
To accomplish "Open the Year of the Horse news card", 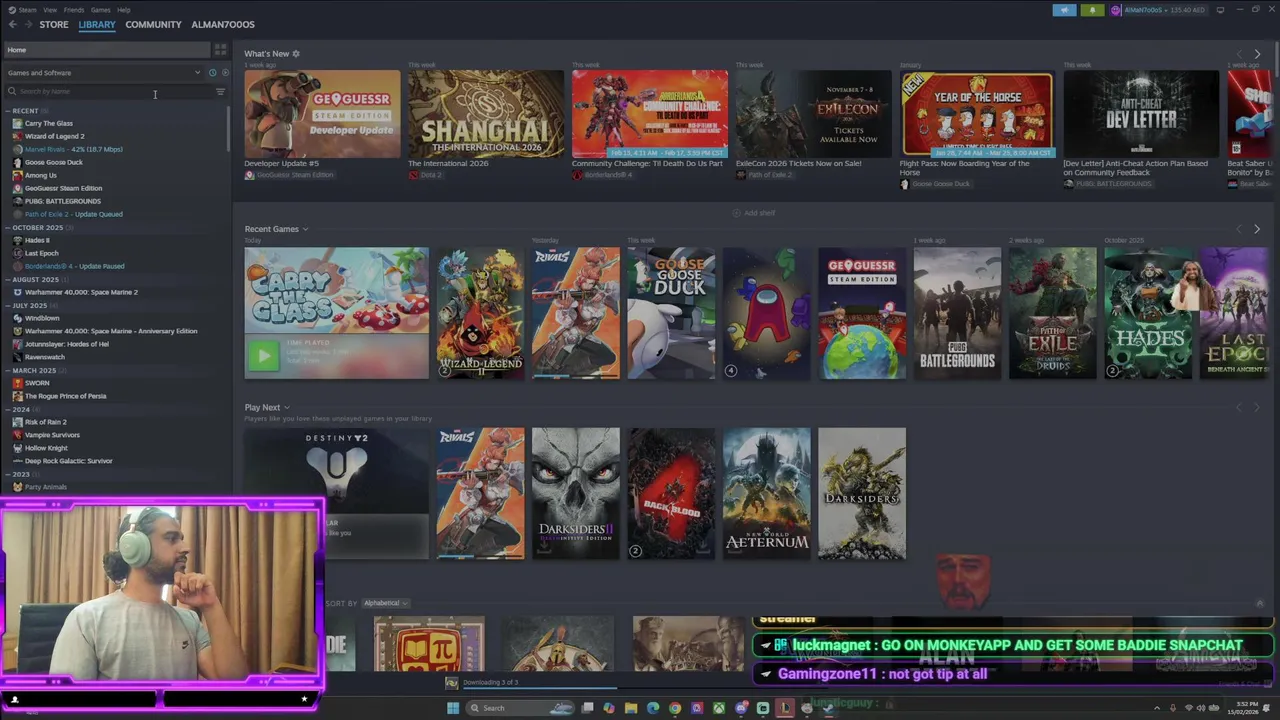I will [977, 114].
